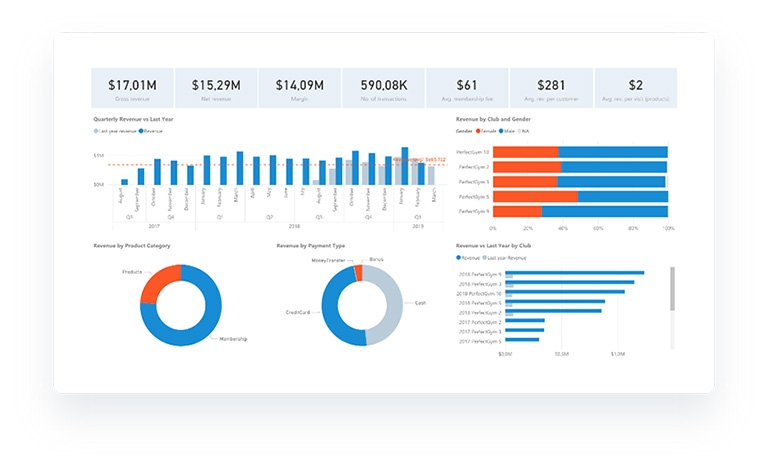Toggle the NA gender legend marker
Image resolution: width=768 pixels, height=469 pixels.
(520, 131)
